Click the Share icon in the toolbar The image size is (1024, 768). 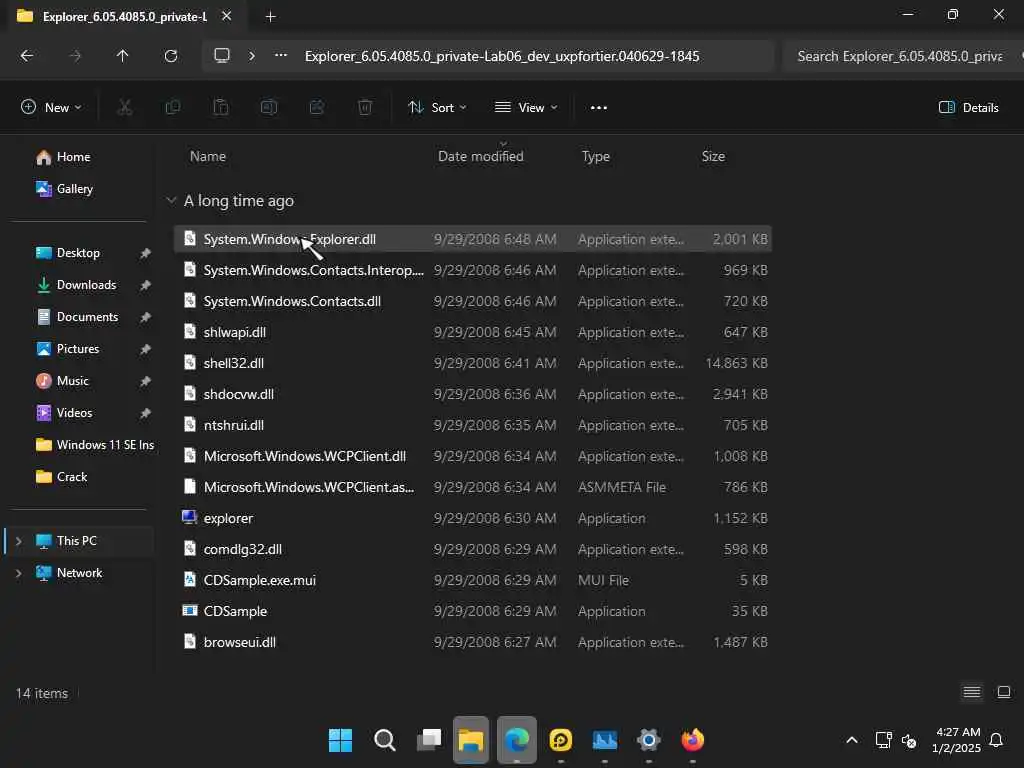pos(317,108)
